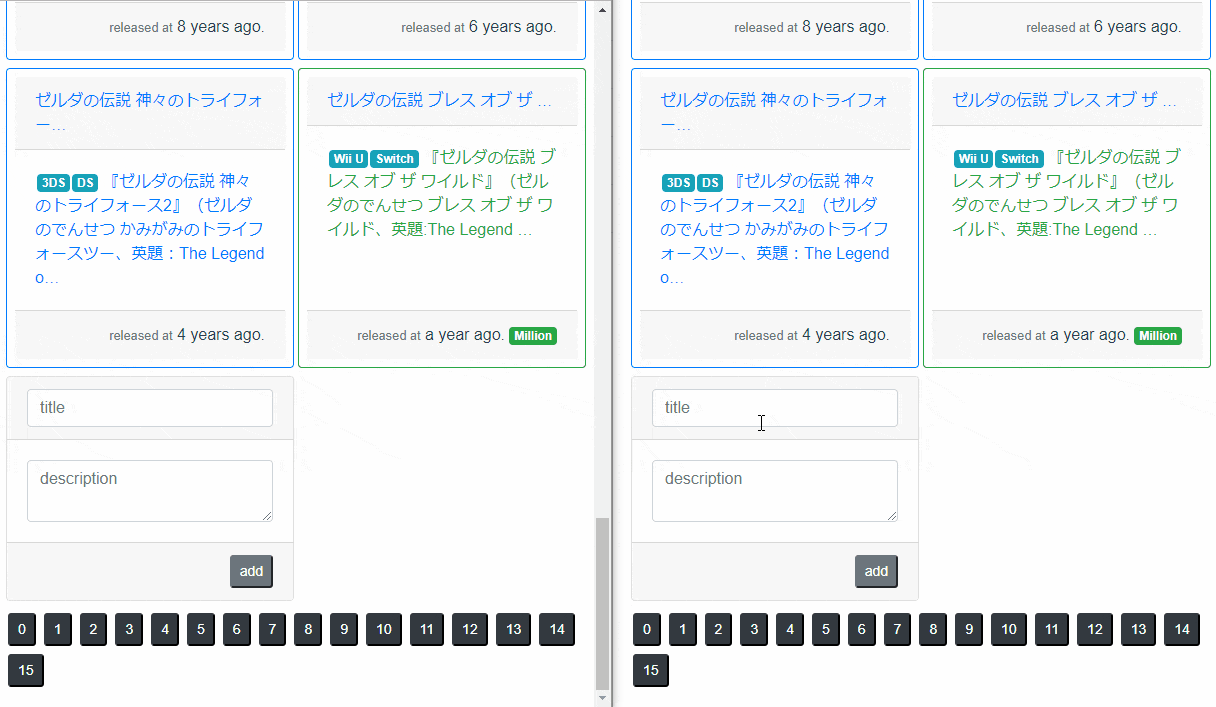Screen dimensions: 1216x707
Task: Click the DS badge in the left pane
Action: [85, 182]
